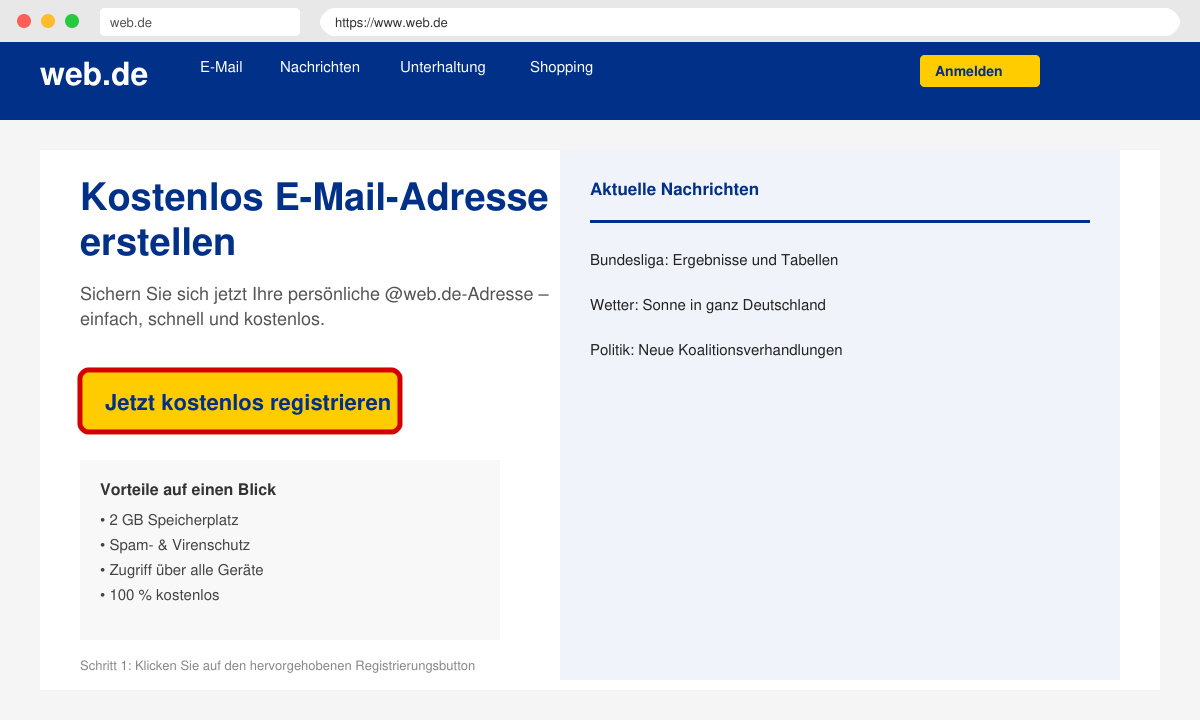Viewport: 1200px width, 720px height.
Task: Click the Schritt 1 instruction text
Action: click(277, 666)
